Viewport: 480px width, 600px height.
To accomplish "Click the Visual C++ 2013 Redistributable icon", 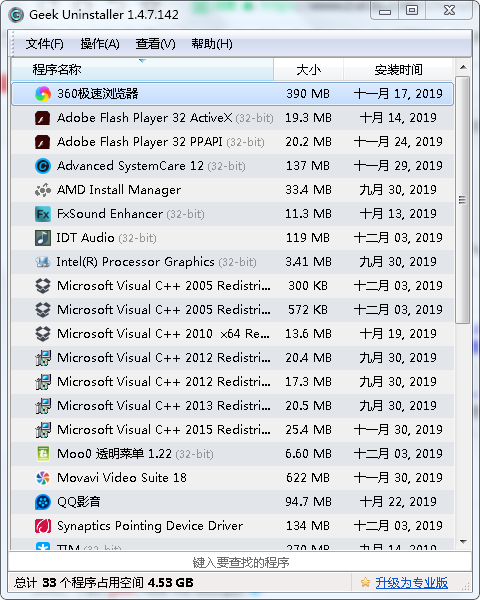I will pos(43,406).
